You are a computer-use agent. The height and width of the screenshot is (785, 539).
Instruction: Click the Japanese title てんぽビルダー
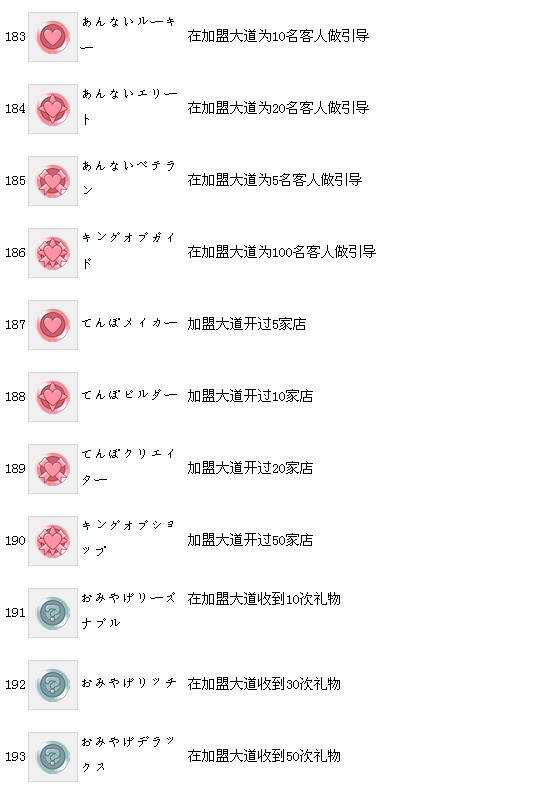[130, 395]
